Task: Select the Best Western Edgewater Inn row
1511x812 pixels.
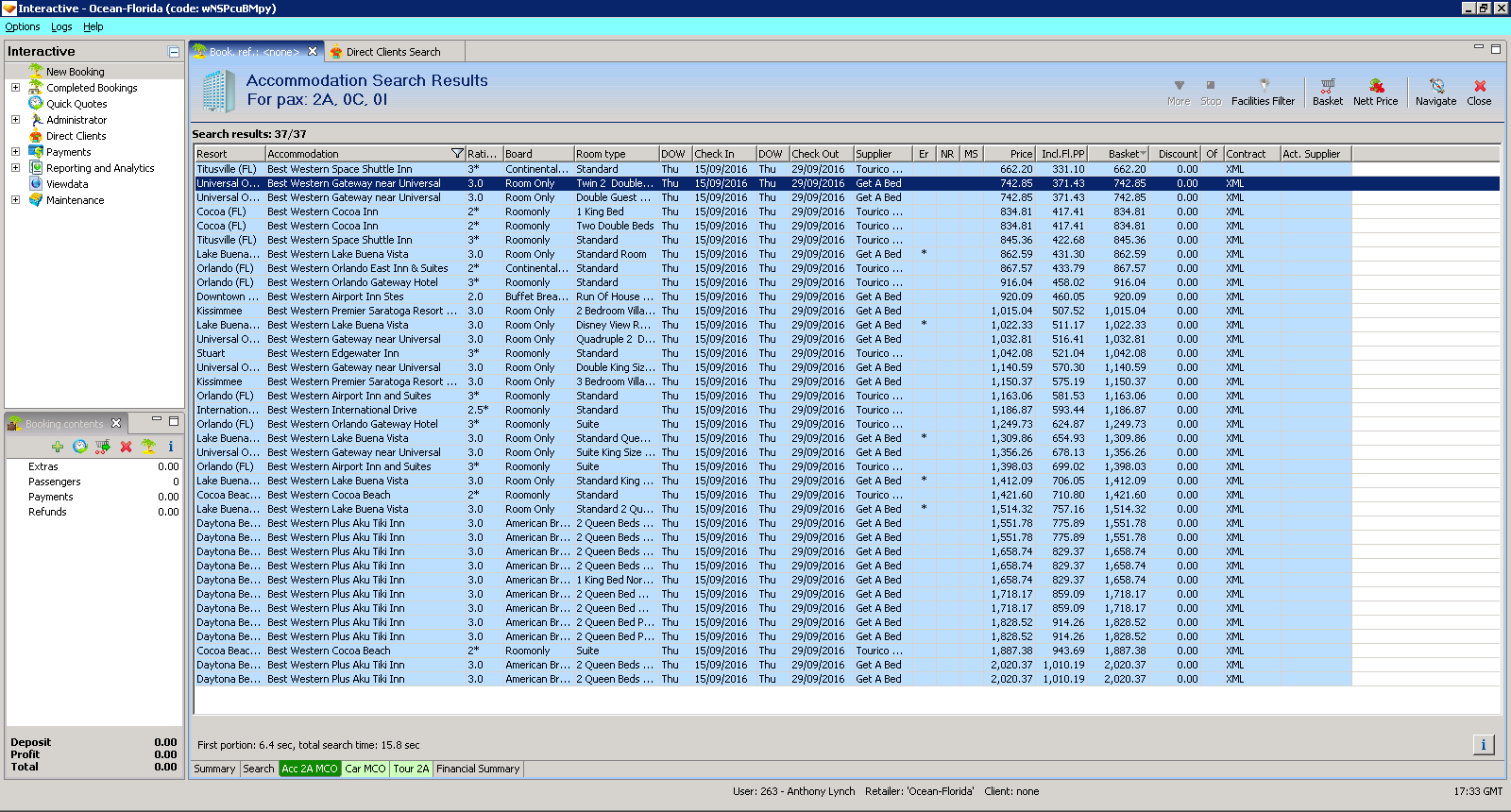Action: [772, 353]
